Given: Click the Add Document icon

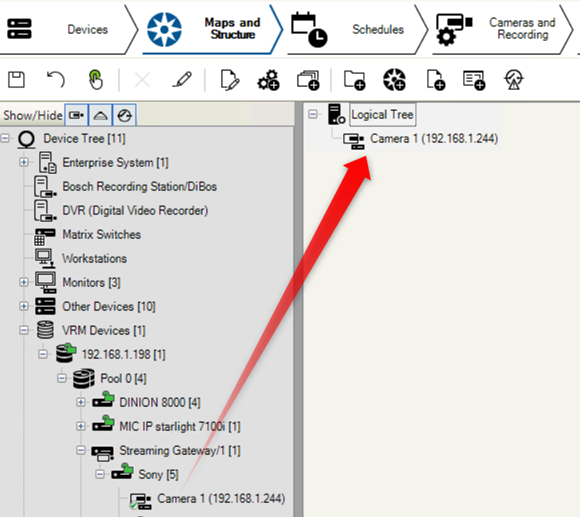Looking at the screenshot, I should tap(436, 80).
